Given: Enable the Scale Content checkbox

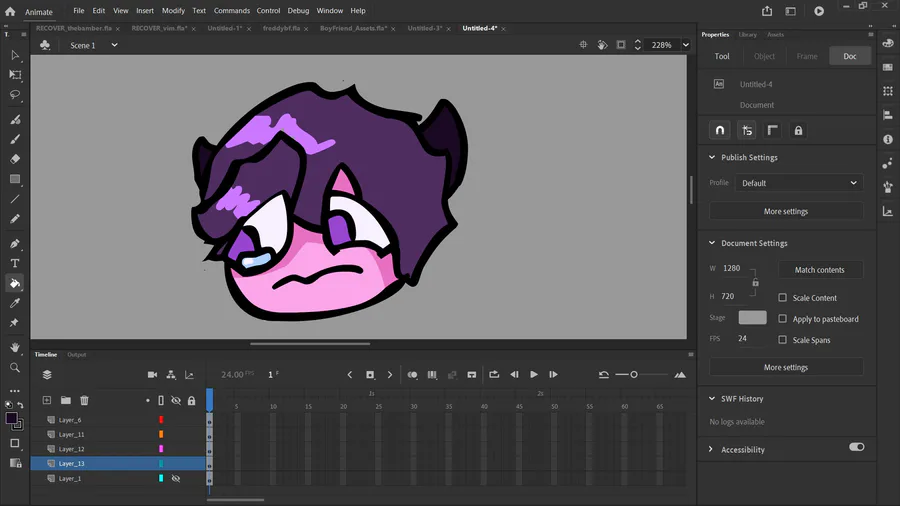Looking at the screenshot, I should [782, 298].
